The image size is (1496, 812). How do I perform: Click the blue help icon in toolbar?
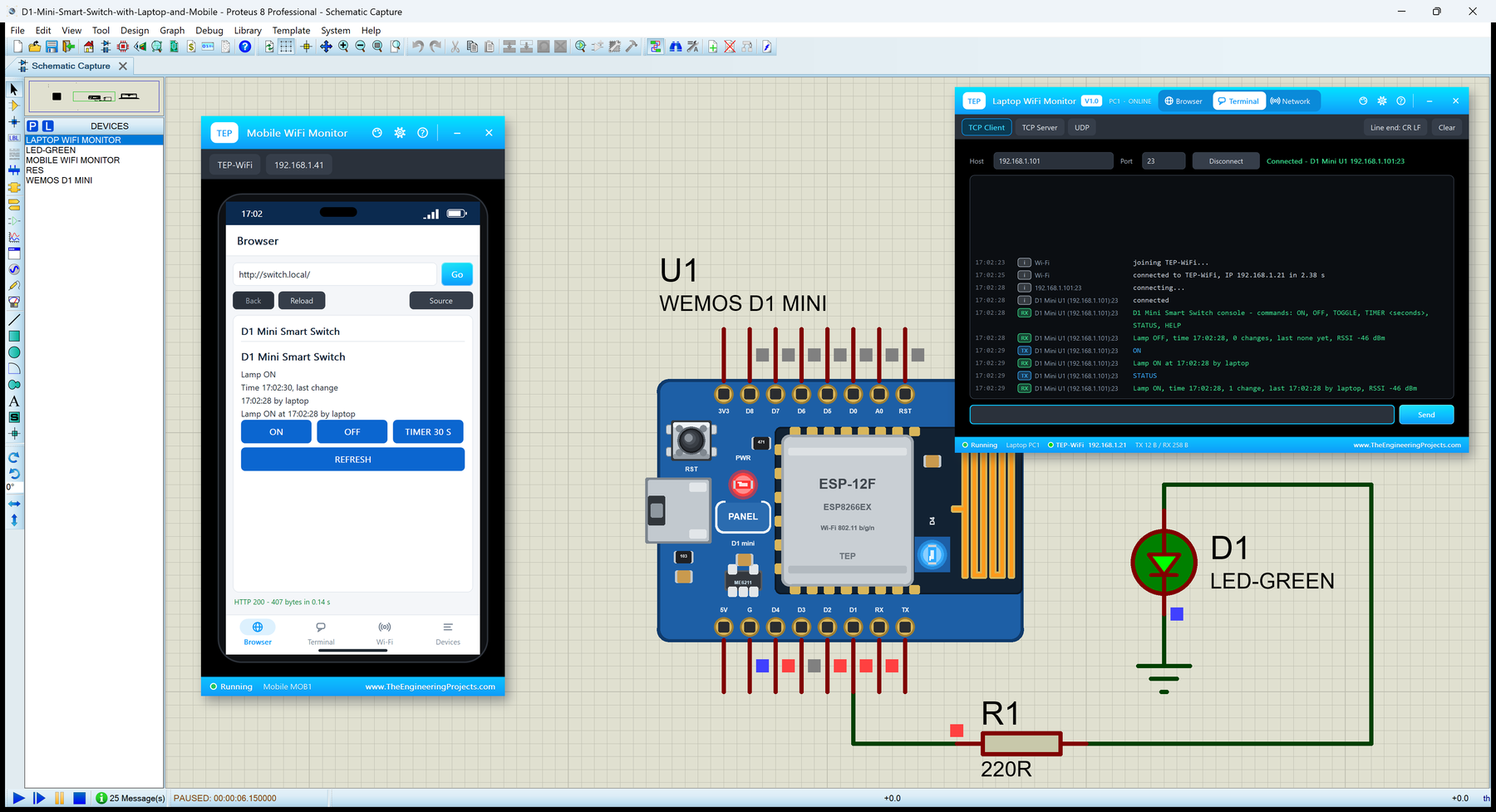(245, 47)
